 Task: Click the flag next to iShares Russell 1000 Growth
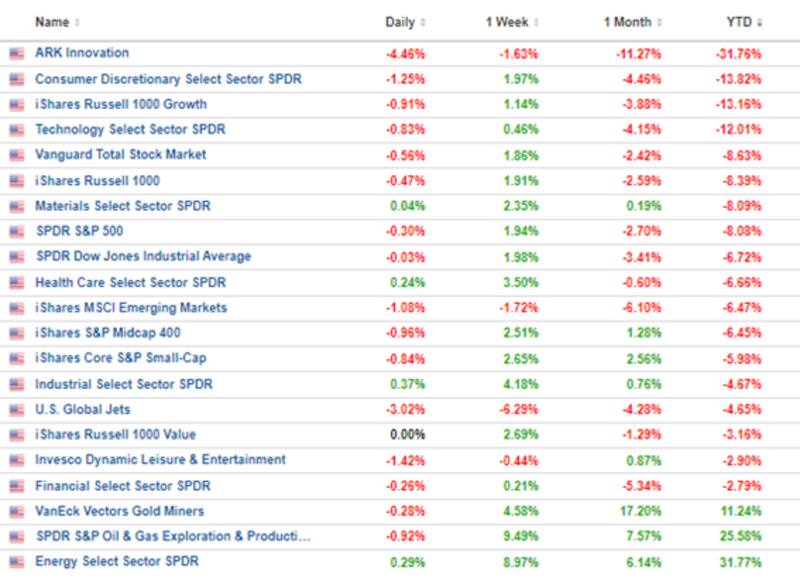(17, 104)
